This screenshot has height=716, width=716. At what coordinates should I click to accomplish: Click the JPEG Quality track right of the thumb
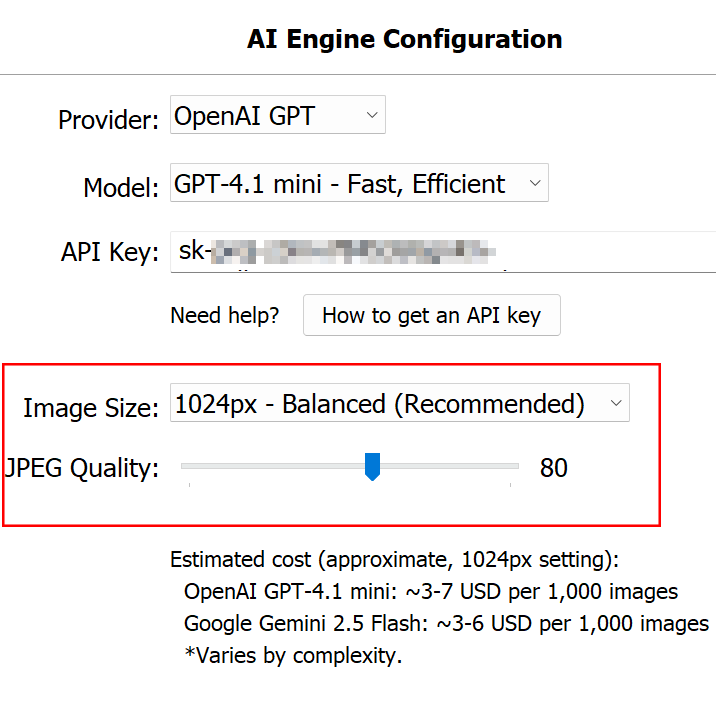(450, 466)
